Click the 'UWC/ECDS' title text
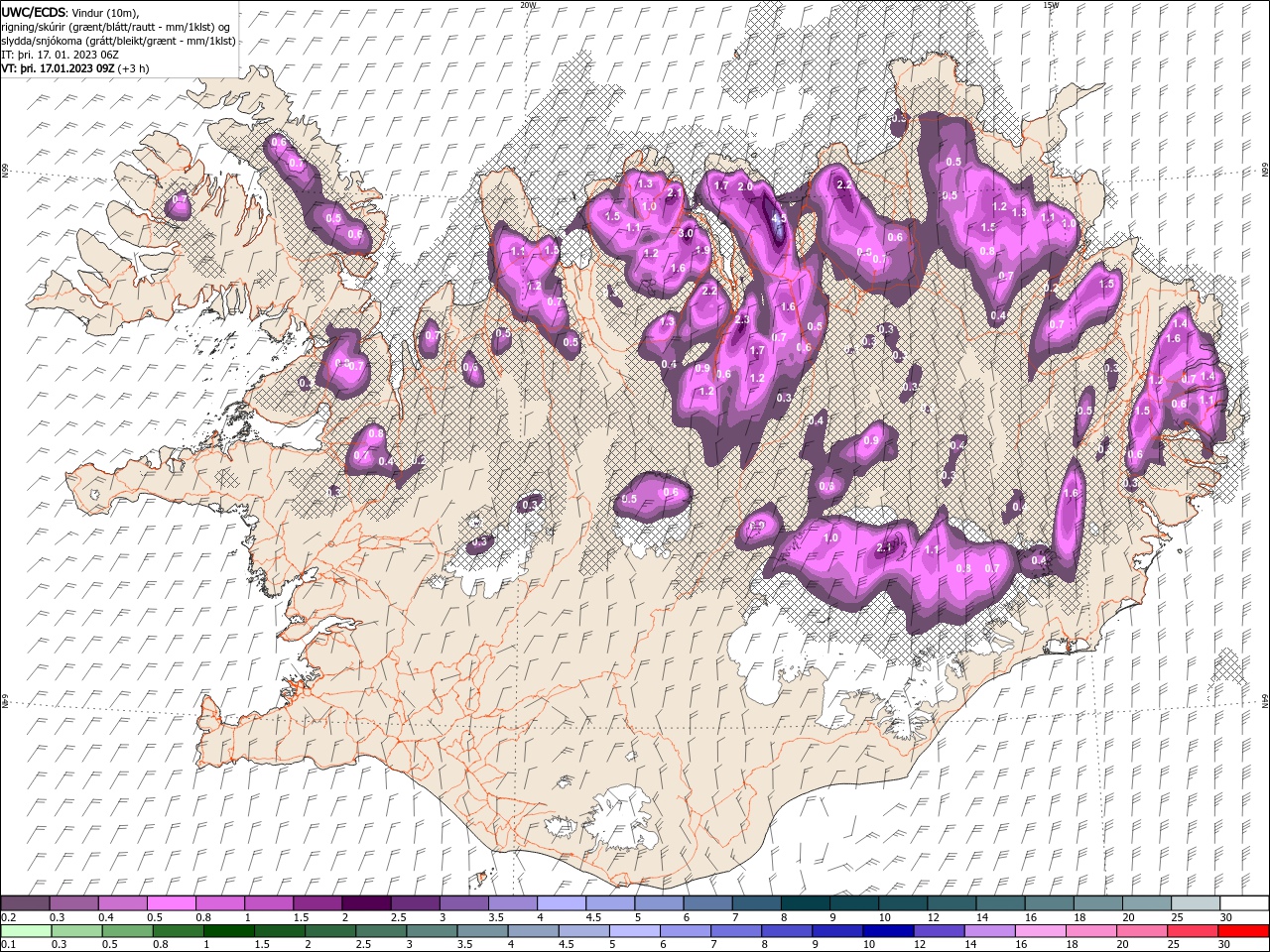The image size is (1270, 952). click(x=35, y=12)
